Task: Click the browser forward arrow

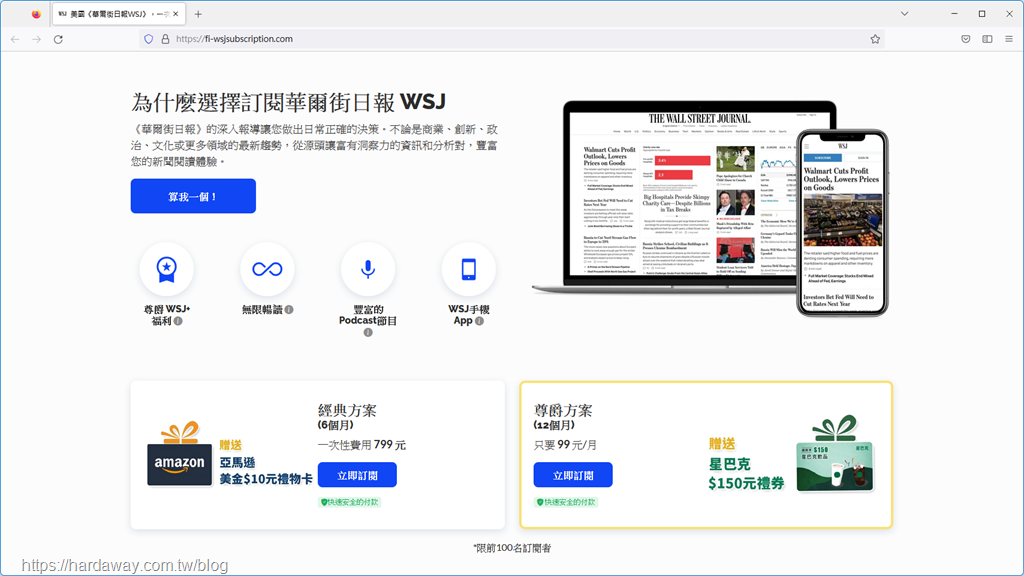Action: tap(37, 39)
